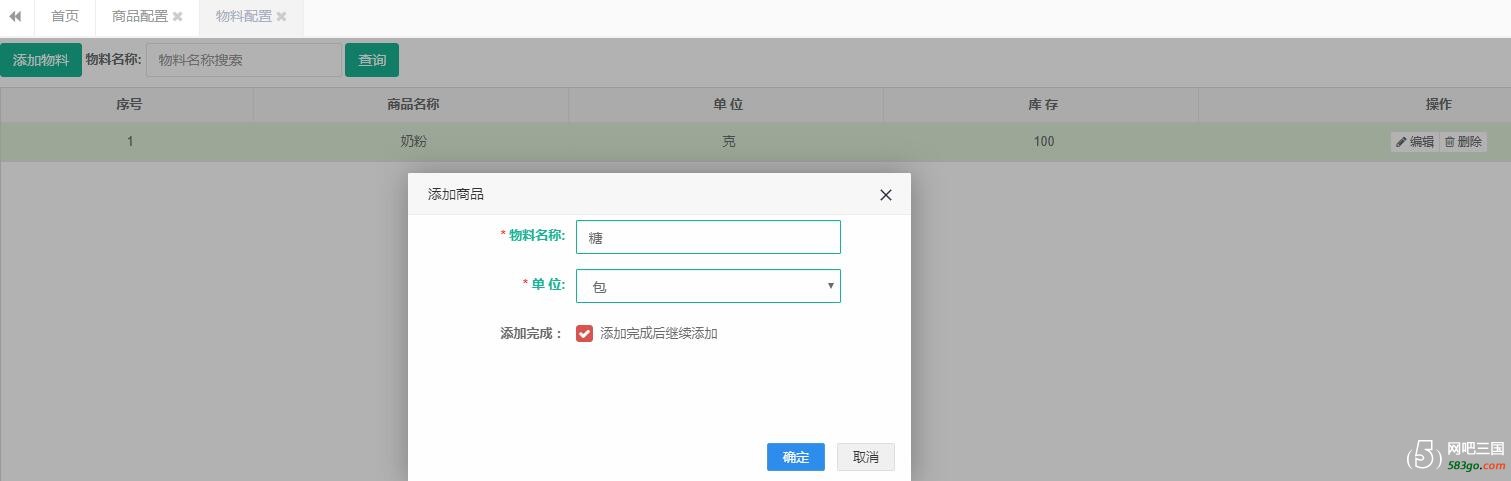Image resolution: width=1511 pixels, height=481 pixels.
Task: Click the double-left arrow tab scroll icon
Action: coord(15,17)
